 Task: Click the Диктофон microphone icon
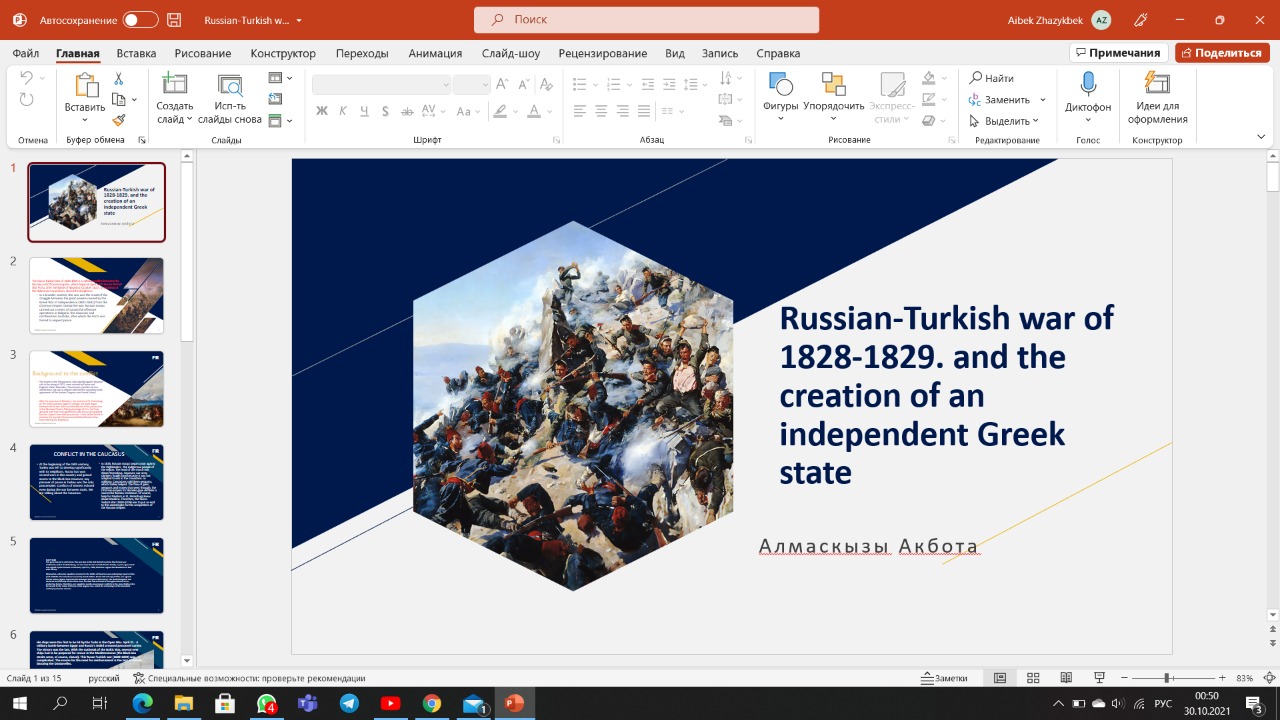[1088, 84]
